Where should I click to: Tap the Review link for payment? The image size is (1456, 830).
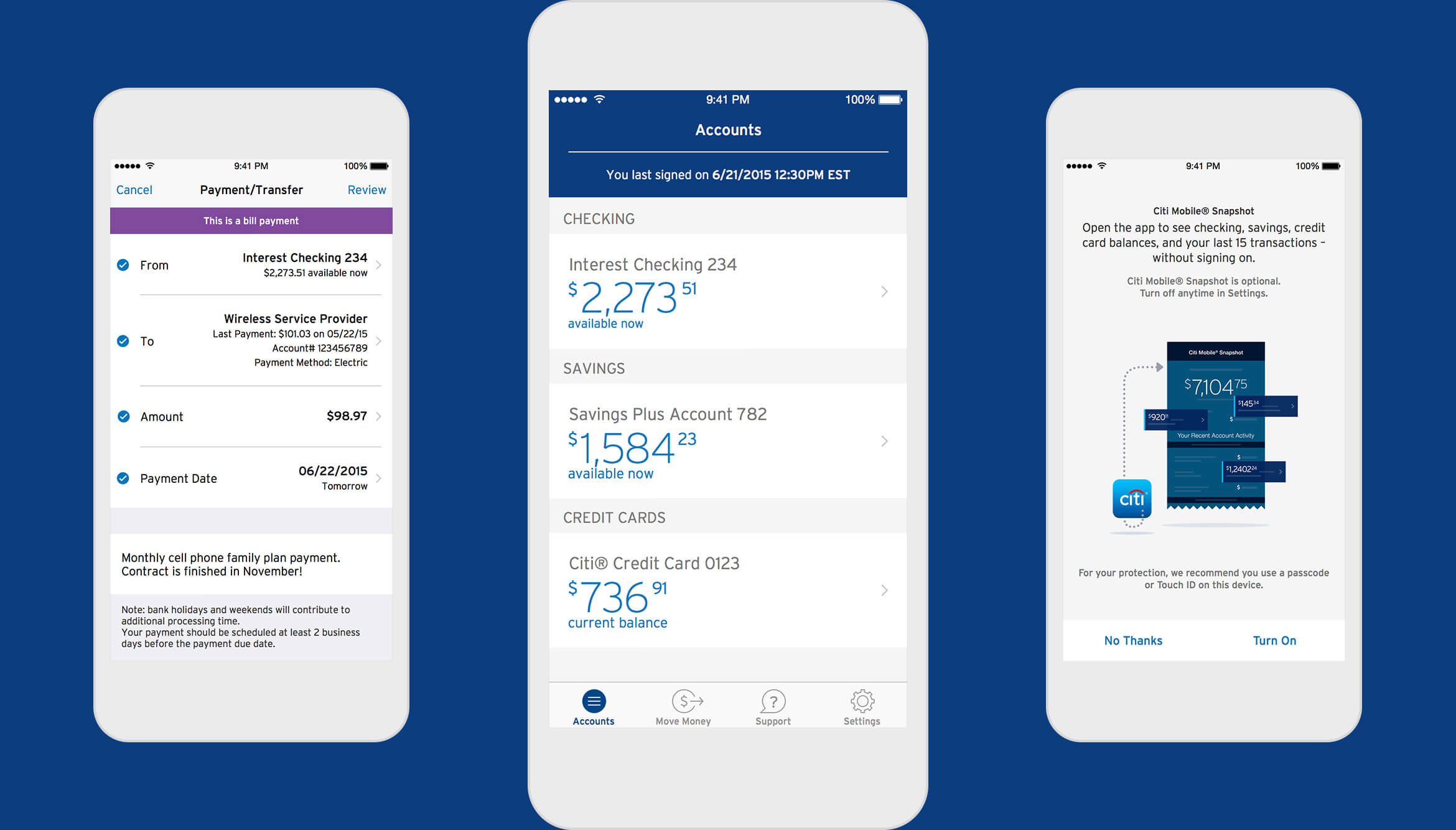point(368,188)
